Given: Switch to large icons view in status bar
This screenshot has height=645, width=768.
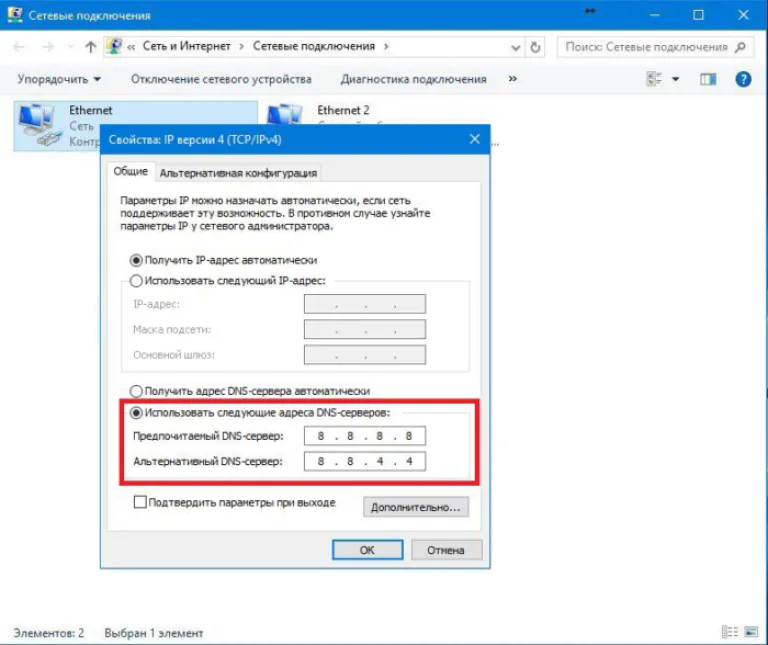Looking at the screenshot, I should 751,632.
